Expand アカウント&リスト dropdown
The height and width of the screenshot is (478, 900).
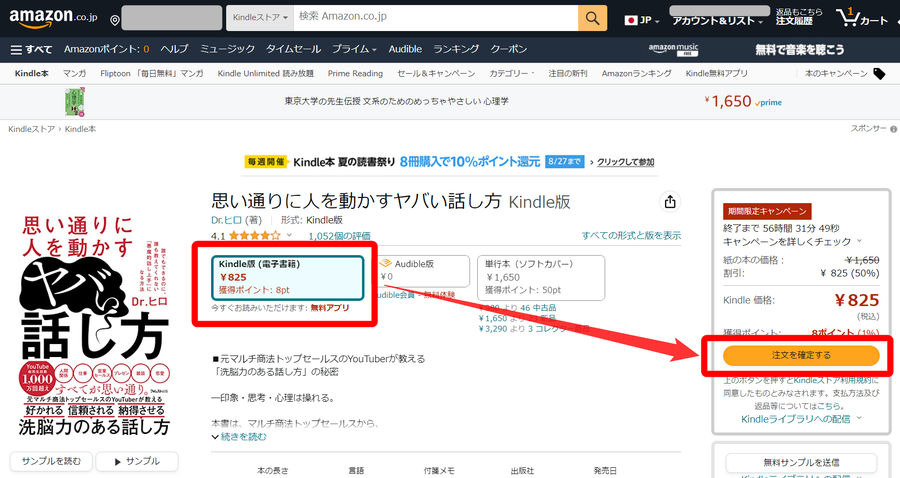[717, 21]
